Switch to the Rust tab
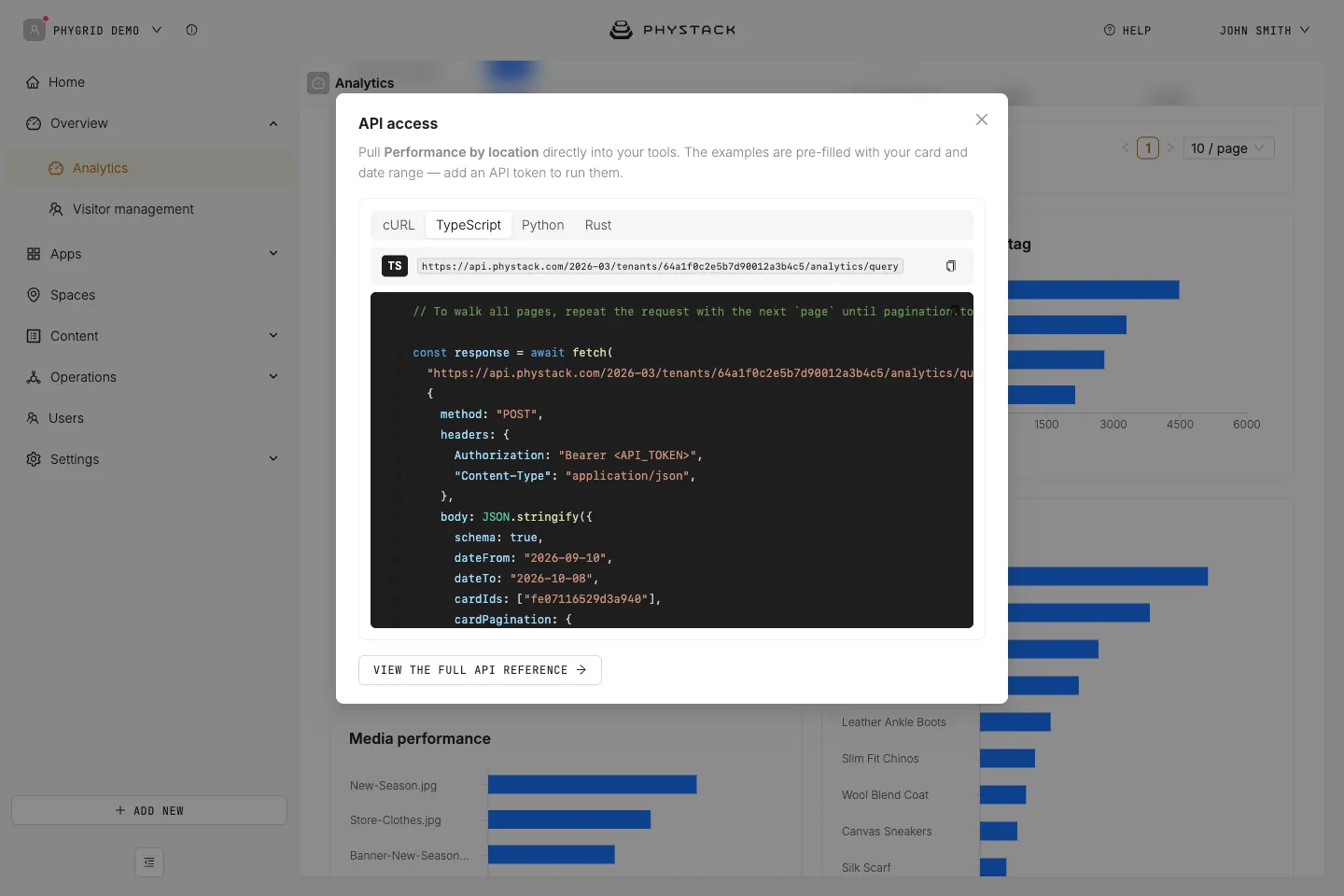This screenshot has height=896, width=1344. [598, 225]
